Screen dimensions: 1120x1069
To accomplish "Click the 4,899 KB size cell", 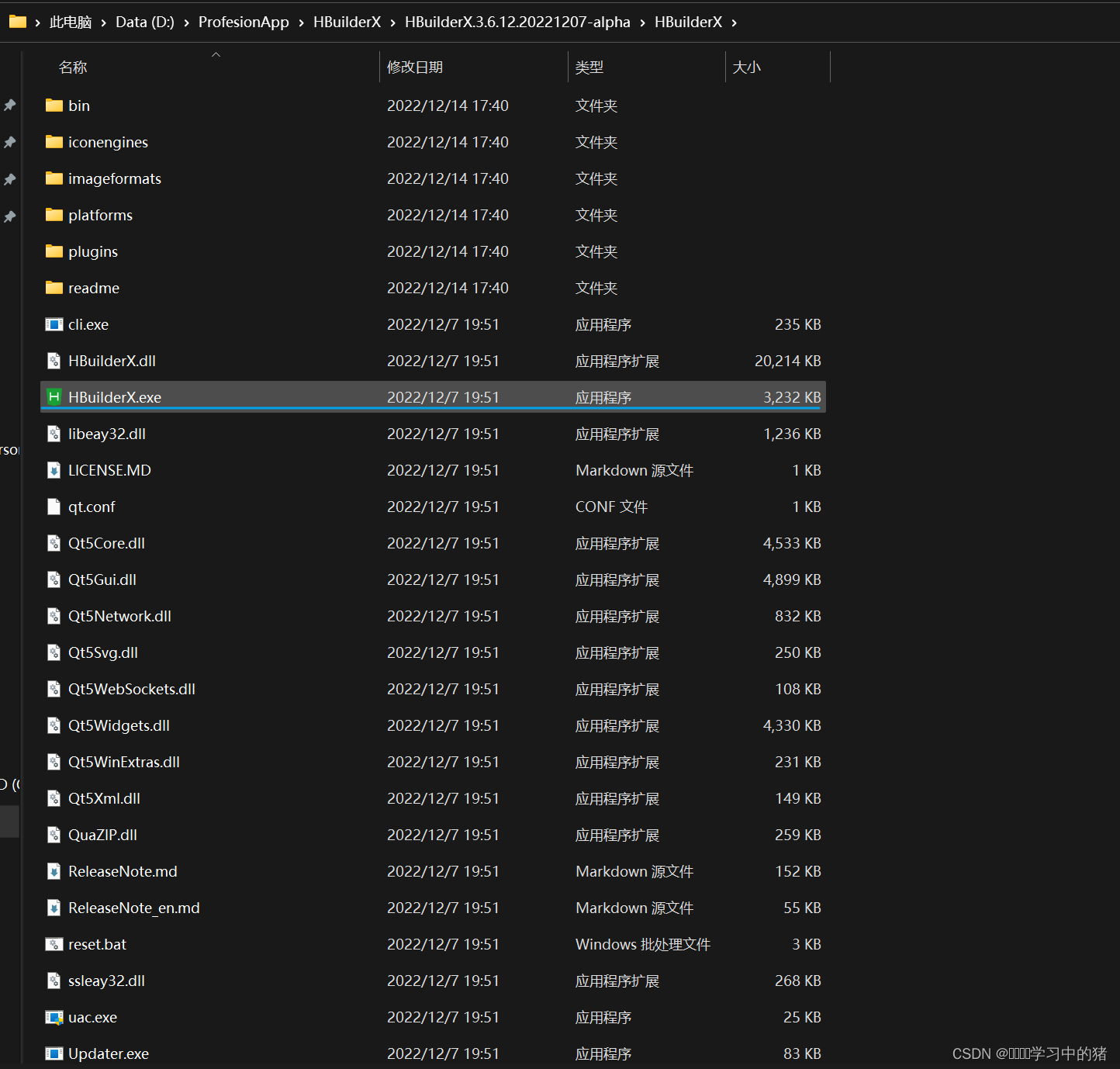I will 792,579.
